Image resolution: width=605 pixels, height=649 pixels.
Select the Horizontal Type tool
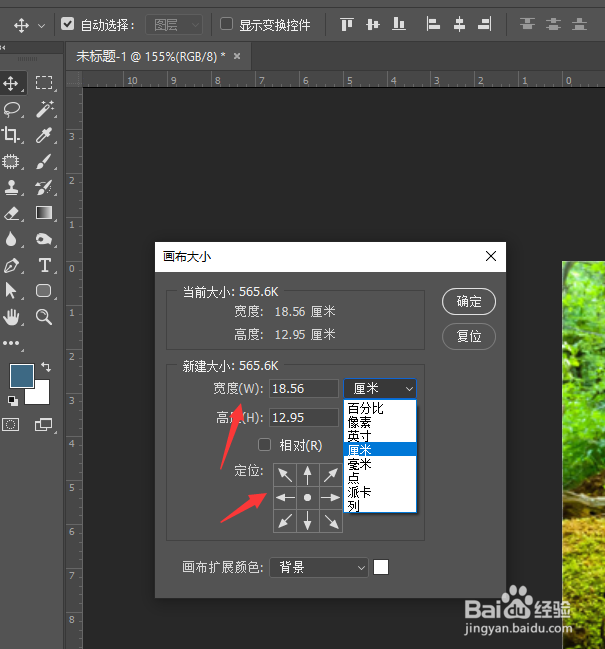coord(44,265)
